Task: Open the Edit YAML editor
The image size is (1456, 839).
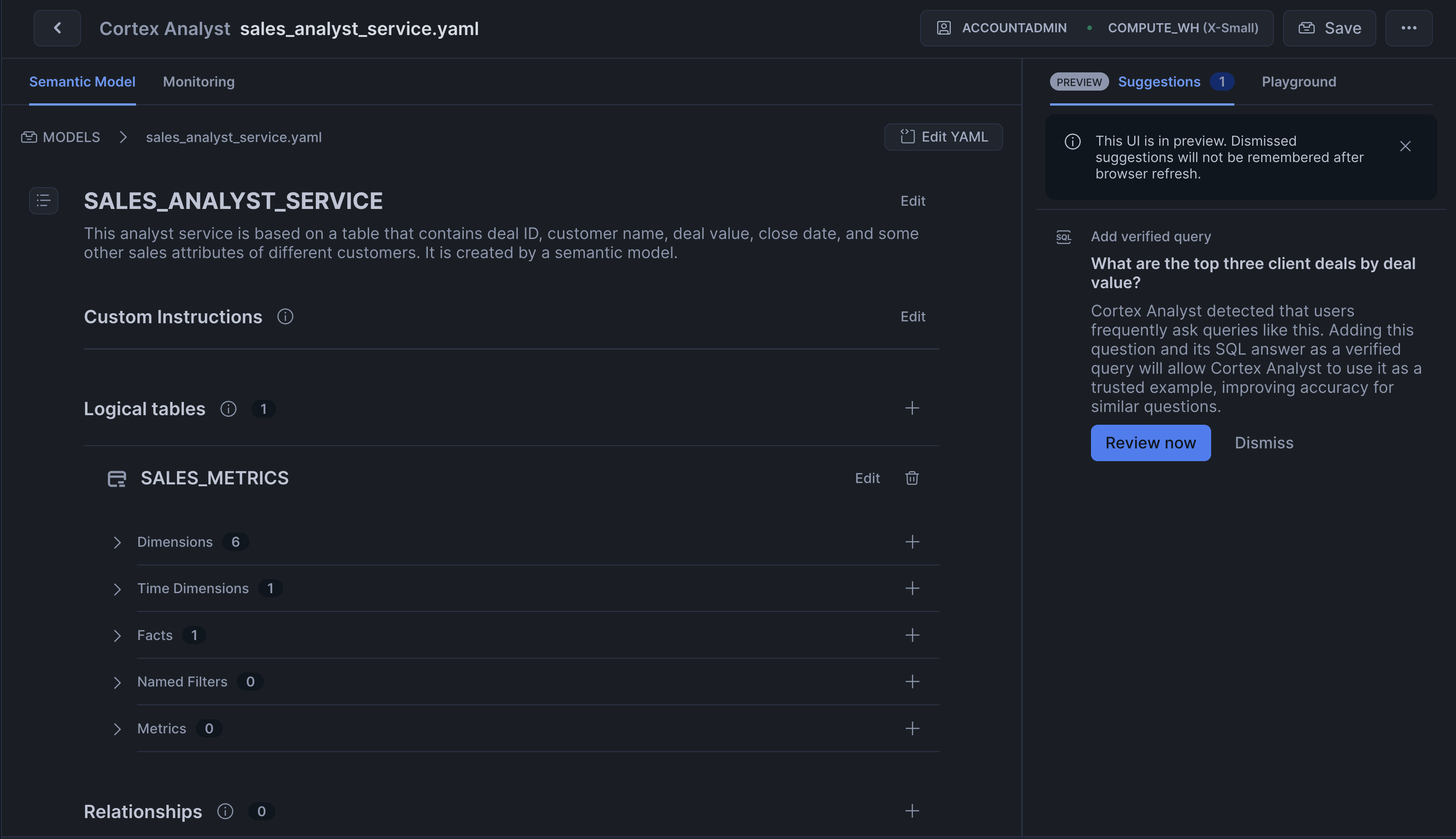Action: tap(943, 137)
